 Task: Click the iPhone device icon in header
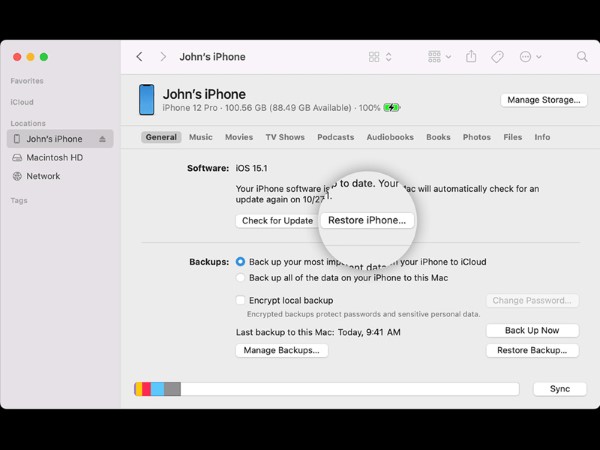(147, 100)
